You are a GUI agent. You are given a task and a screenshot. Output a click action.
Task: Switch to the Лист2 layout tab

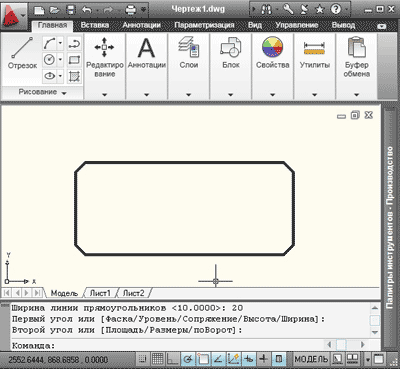[133, 293]
